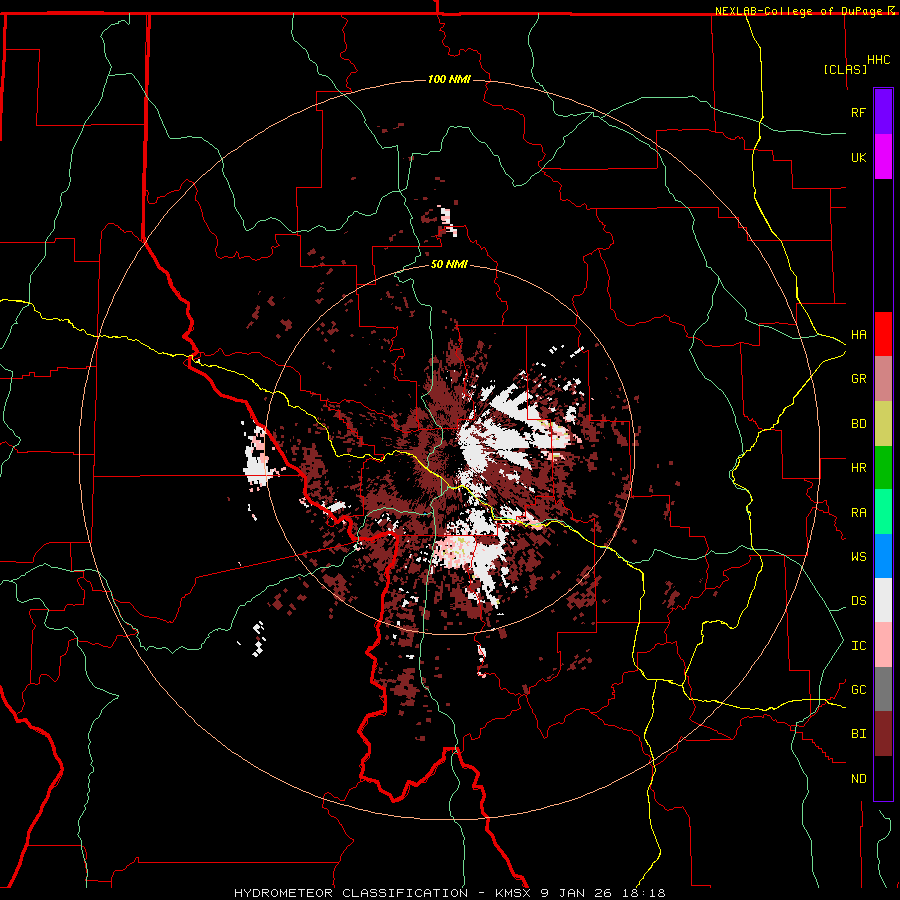Click the HA red legend swatch
Viewport: 900px width, 900px height.
coord(883,334)
